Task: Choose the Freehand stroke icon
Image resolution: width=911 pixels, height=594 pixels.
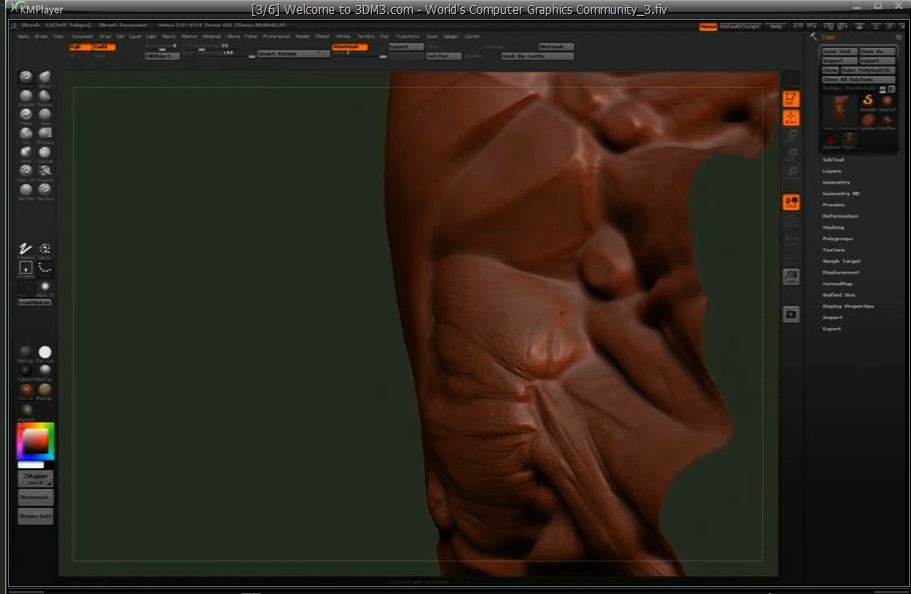Action: click(26, 249)
